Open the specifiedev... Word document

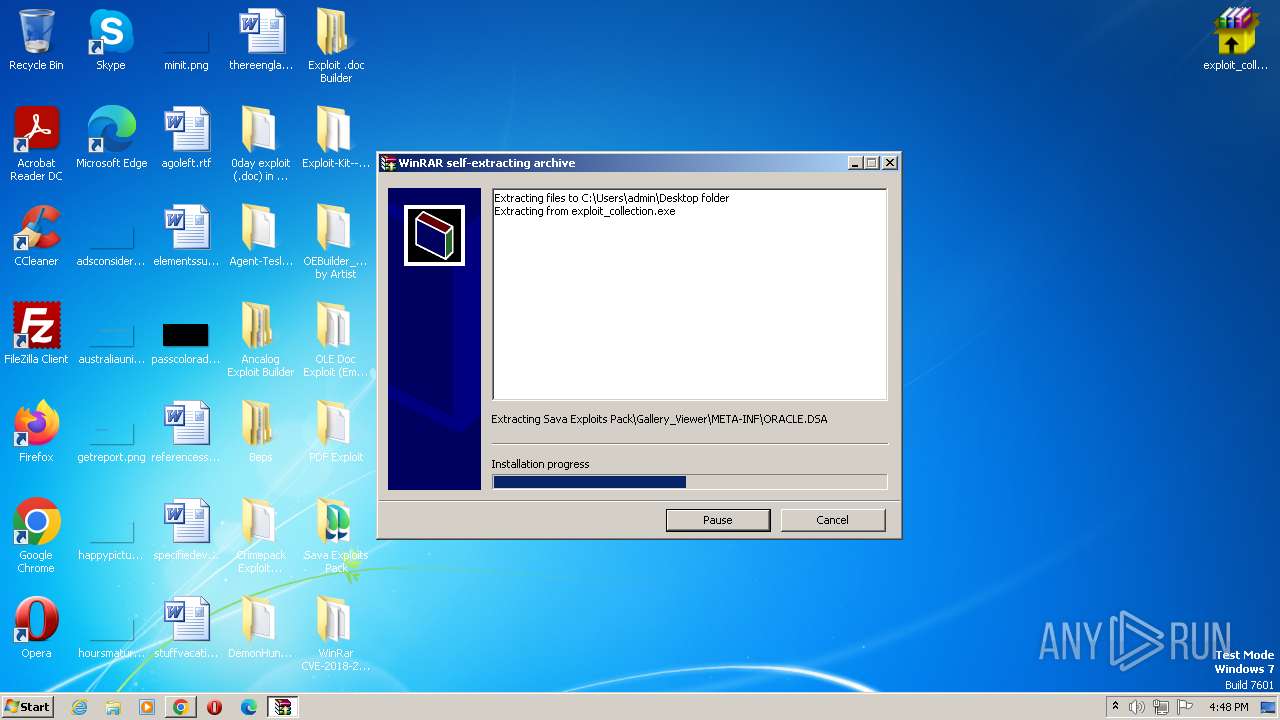coord(186,530)
